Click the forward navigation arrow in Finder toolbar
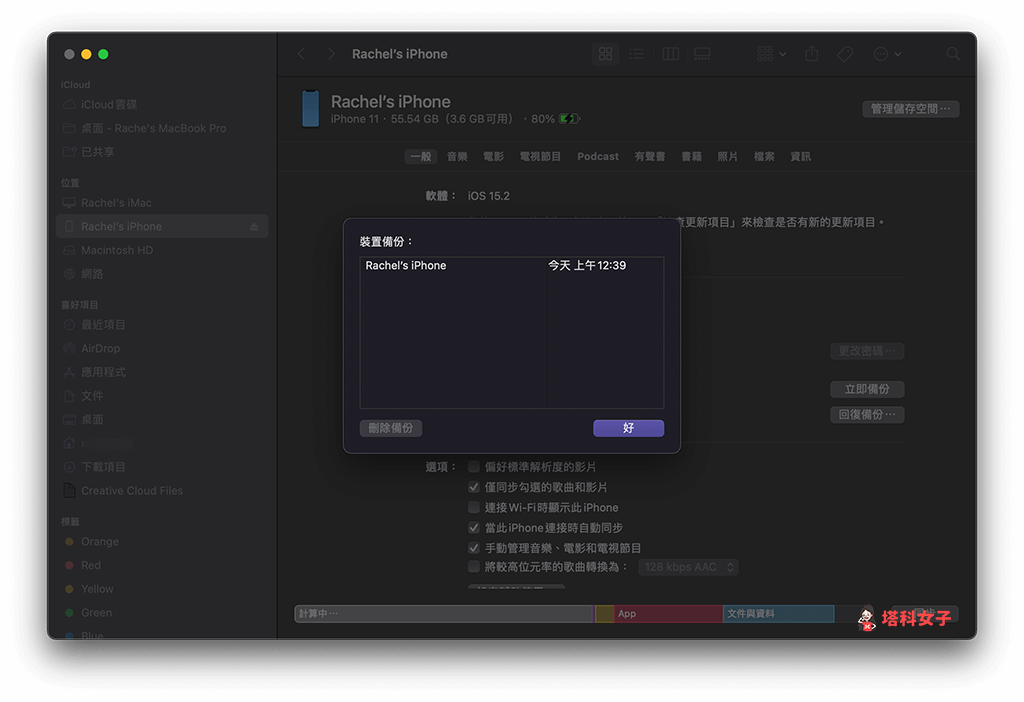1024x702 pixels. [x=331, y=54]
